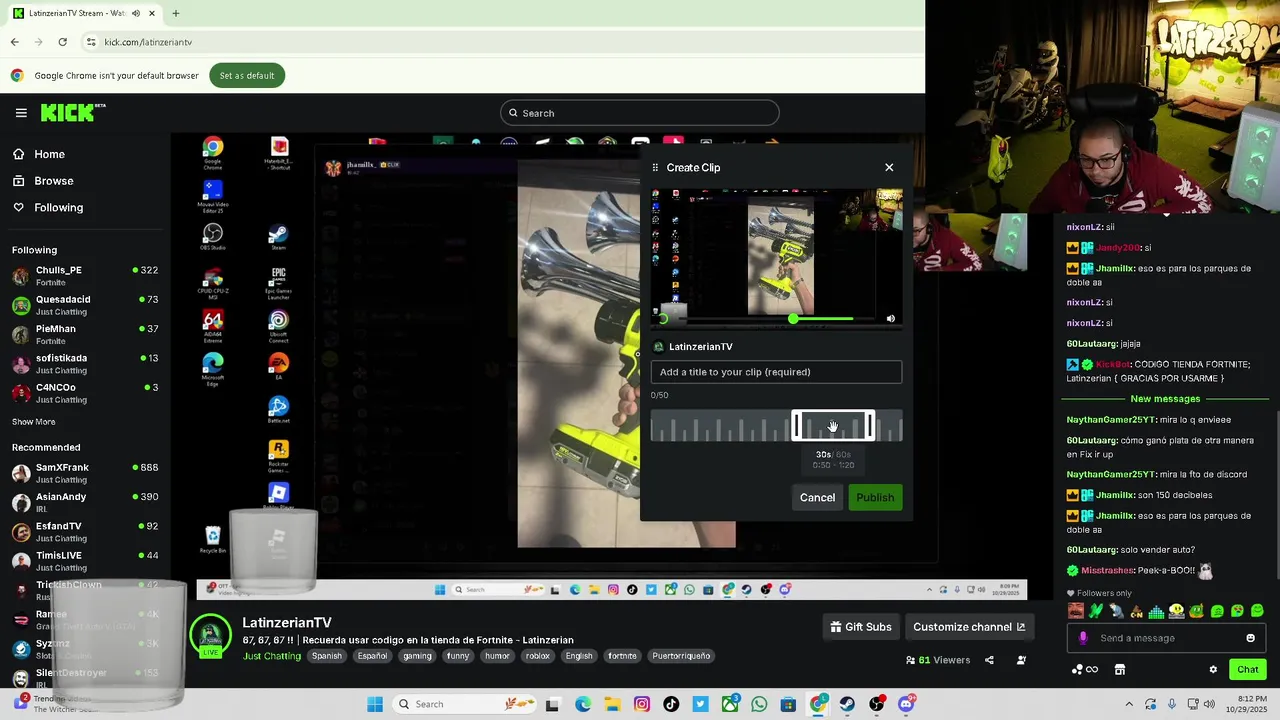
Task: Click the Just Chatting category link
Action: [x=272, y=656]
